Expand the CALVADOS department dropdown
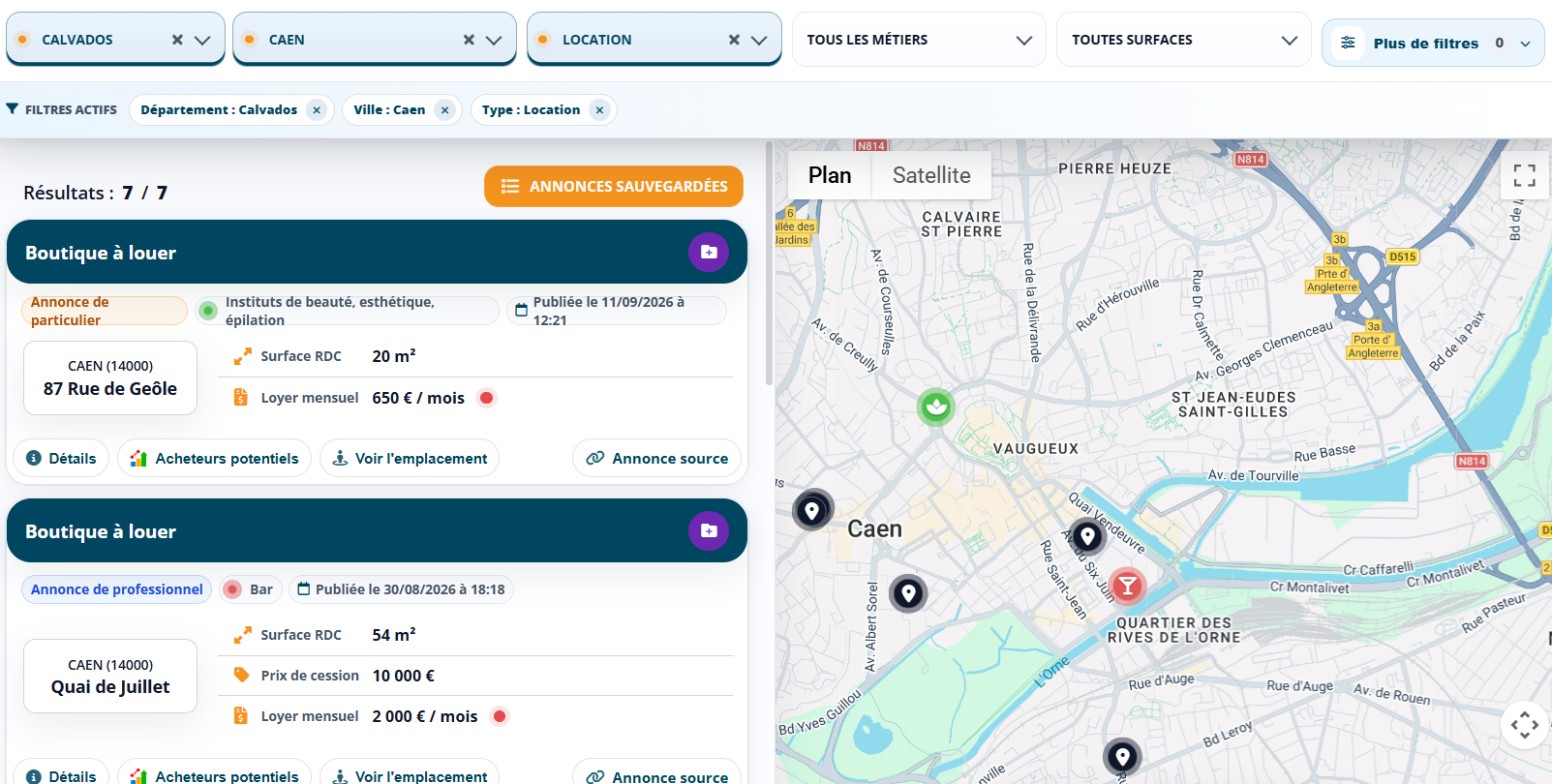This screenshot has height=784, width=1552. (x=202, y=40)
